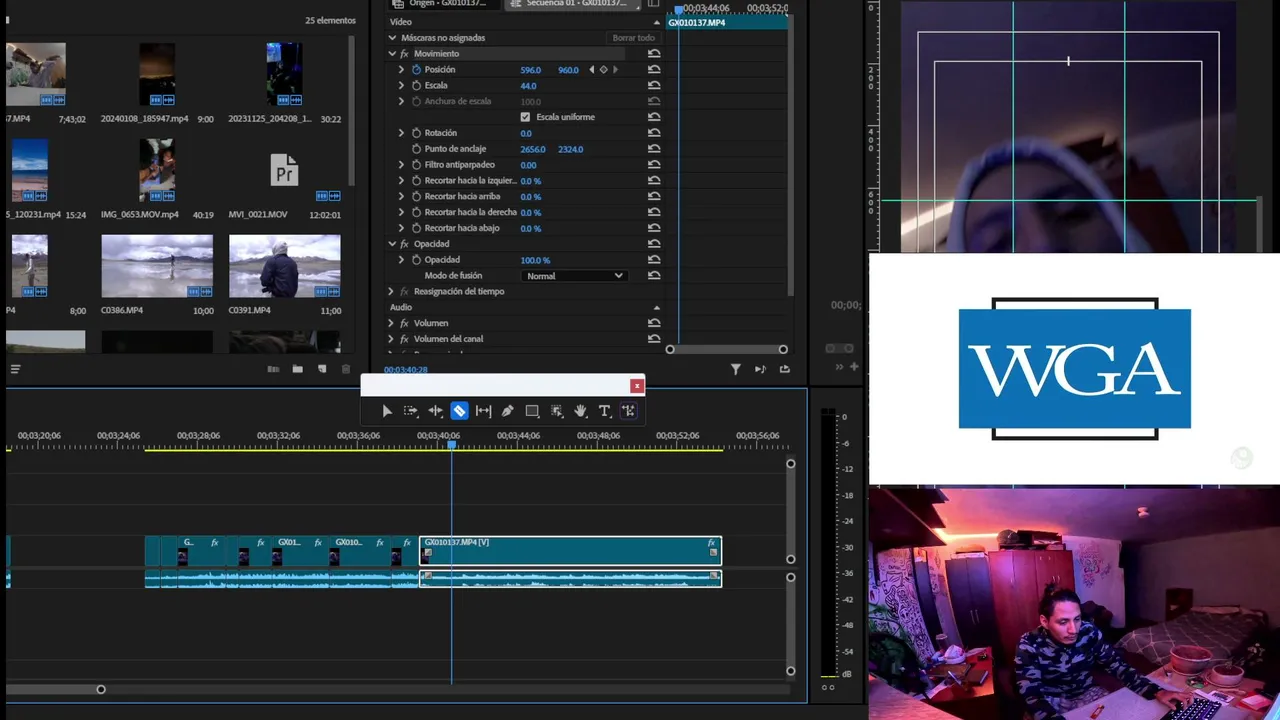
Task: Switch to the Origen tab
Action: 447,4
